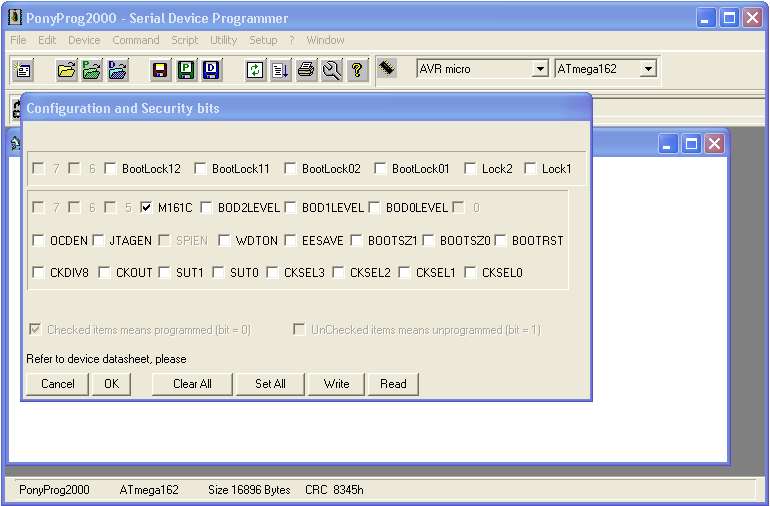Screen dimensions: 770x506
Task: Check the BootLock12 checkbox
Action: click(x=111, y=169)
